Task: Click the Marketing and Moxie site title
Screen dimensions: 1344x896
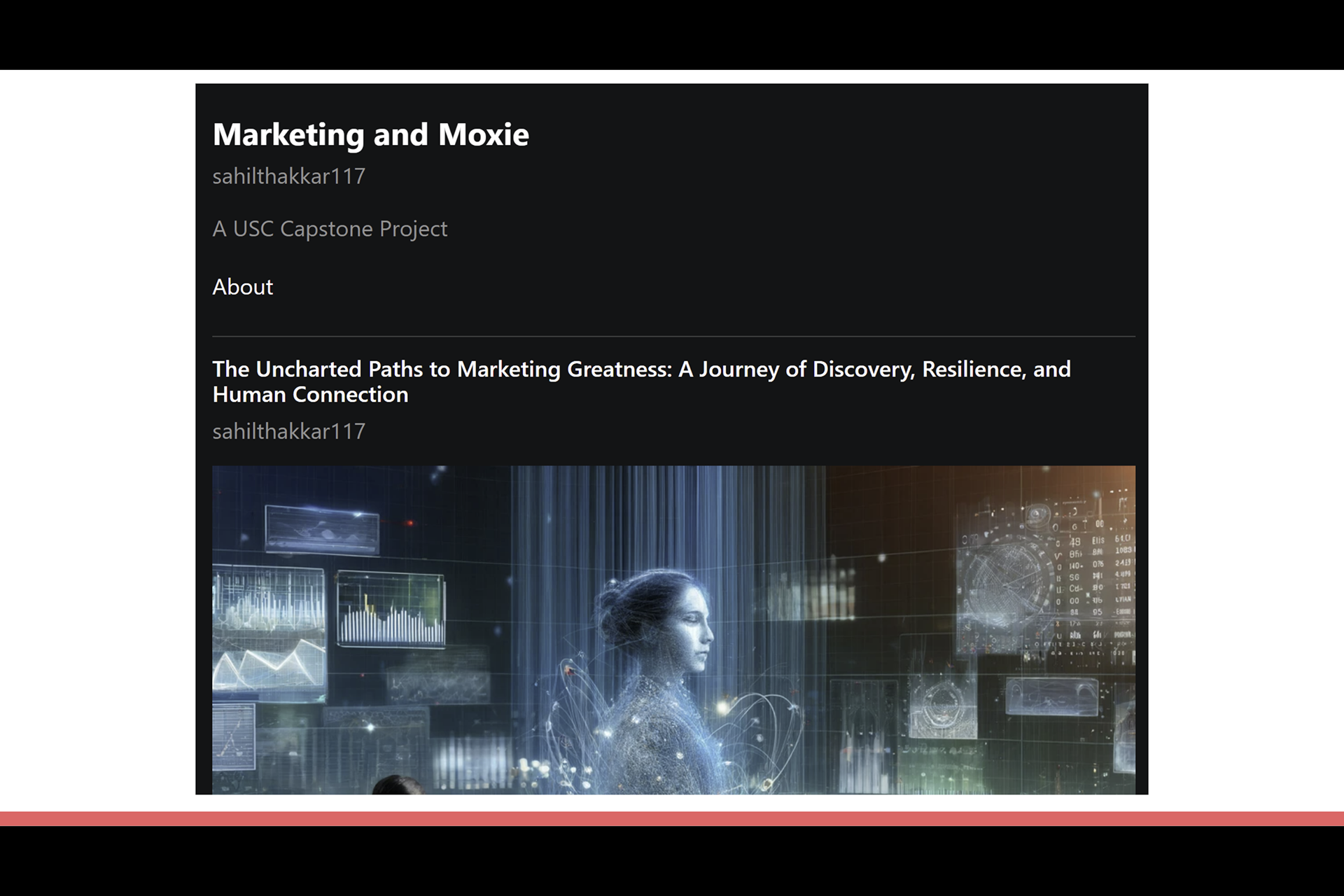Action: click(x=370, y=134)
